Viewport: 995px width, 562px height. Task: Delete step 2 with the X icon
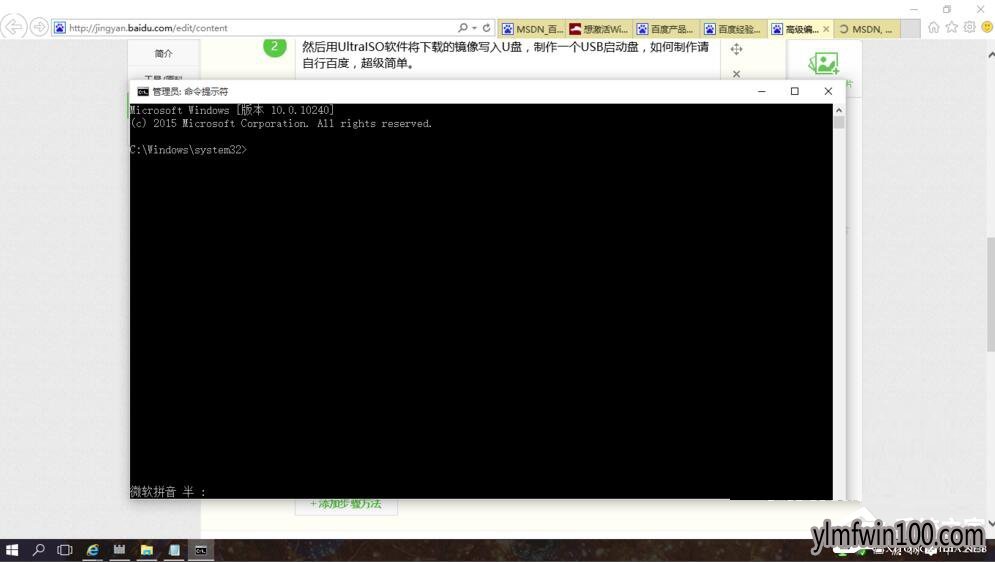coord(736,74)
